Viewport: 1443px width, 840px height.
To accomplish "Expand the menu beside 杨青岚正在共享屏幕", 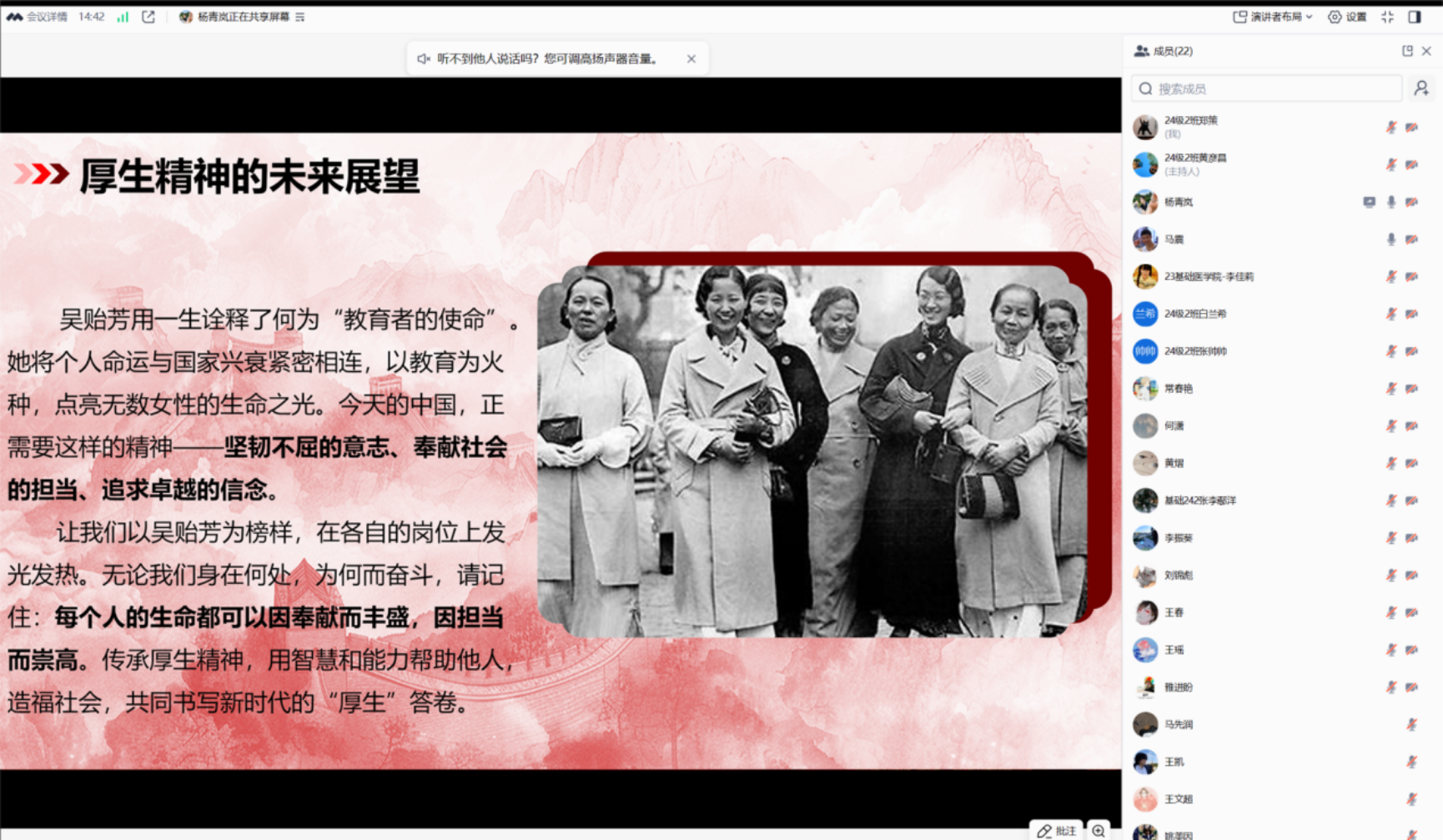I will click(x=300, y=17).
